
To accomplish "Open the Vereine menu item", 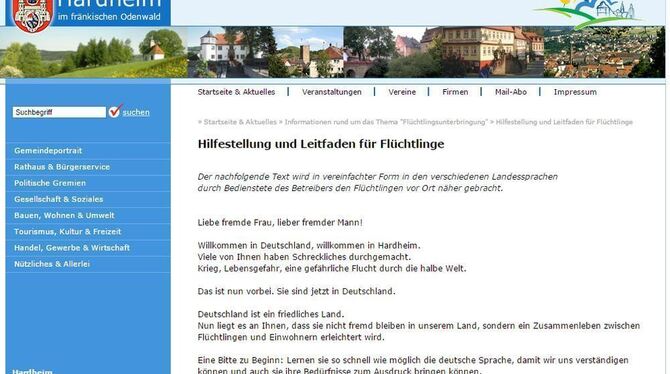I will 402,92.
